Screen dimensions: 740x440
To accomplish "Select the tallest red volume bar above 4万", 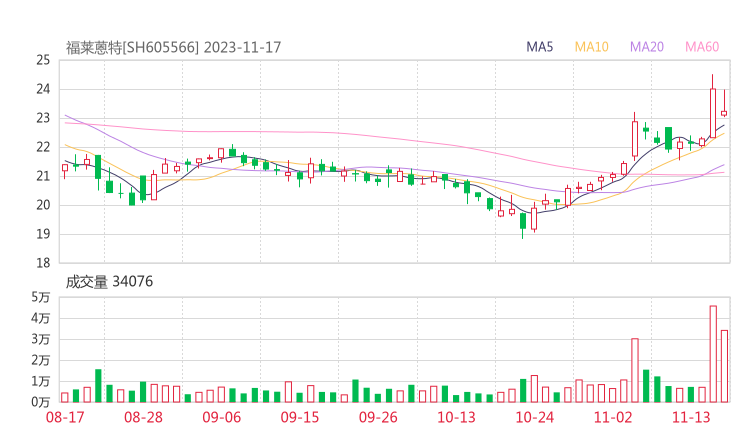I will tap(713, 354).
